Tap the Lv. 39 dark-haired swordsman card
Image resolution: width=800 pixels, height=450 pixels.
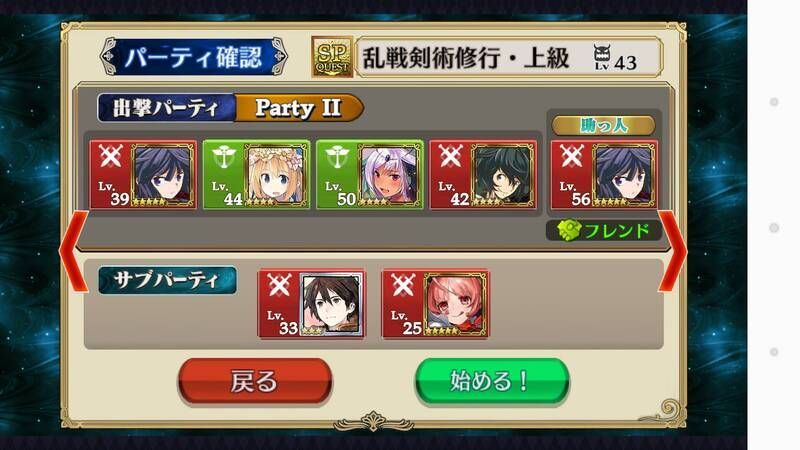(x=143, y=175)
